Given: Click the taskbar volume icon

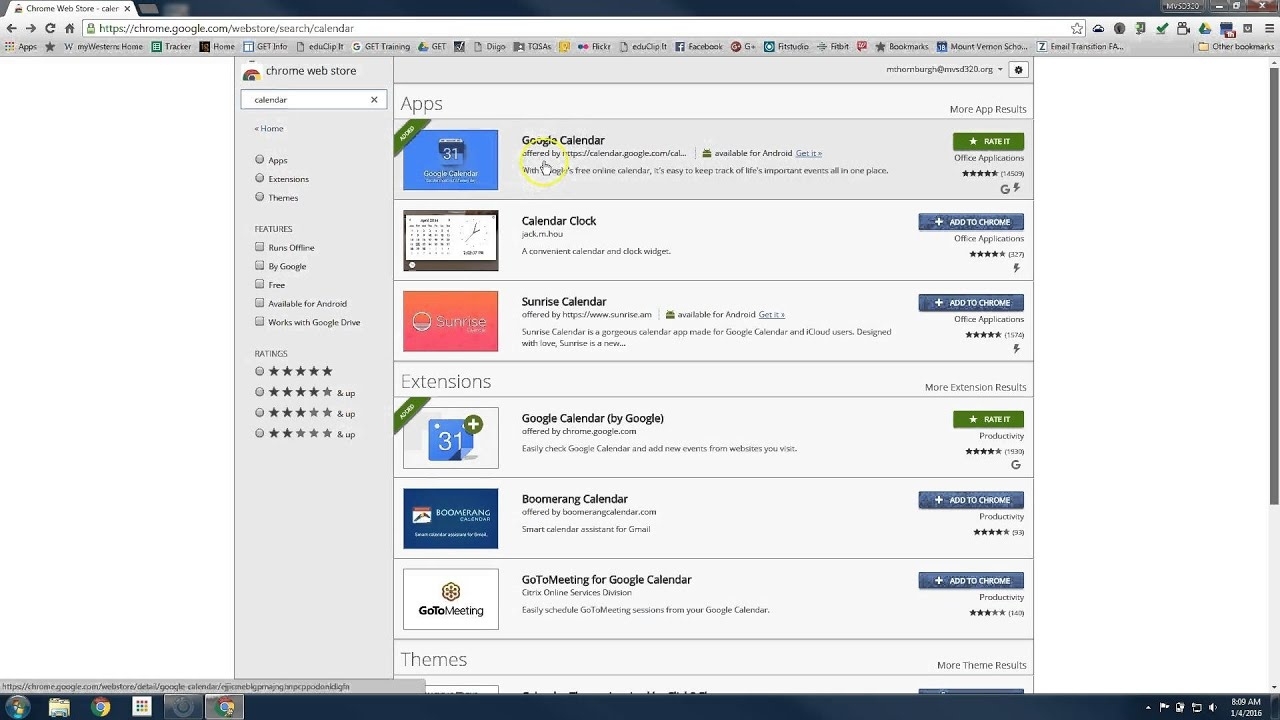Looking at the screenshot, I should 1213,708.
